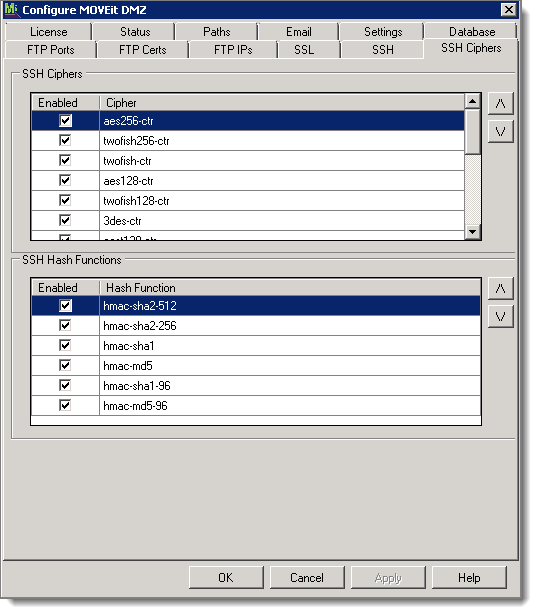Move selected cipher down with the arrow button
The height and width of the screenshot is (614, 537).
pyautogui.click(x=500, y=132)
